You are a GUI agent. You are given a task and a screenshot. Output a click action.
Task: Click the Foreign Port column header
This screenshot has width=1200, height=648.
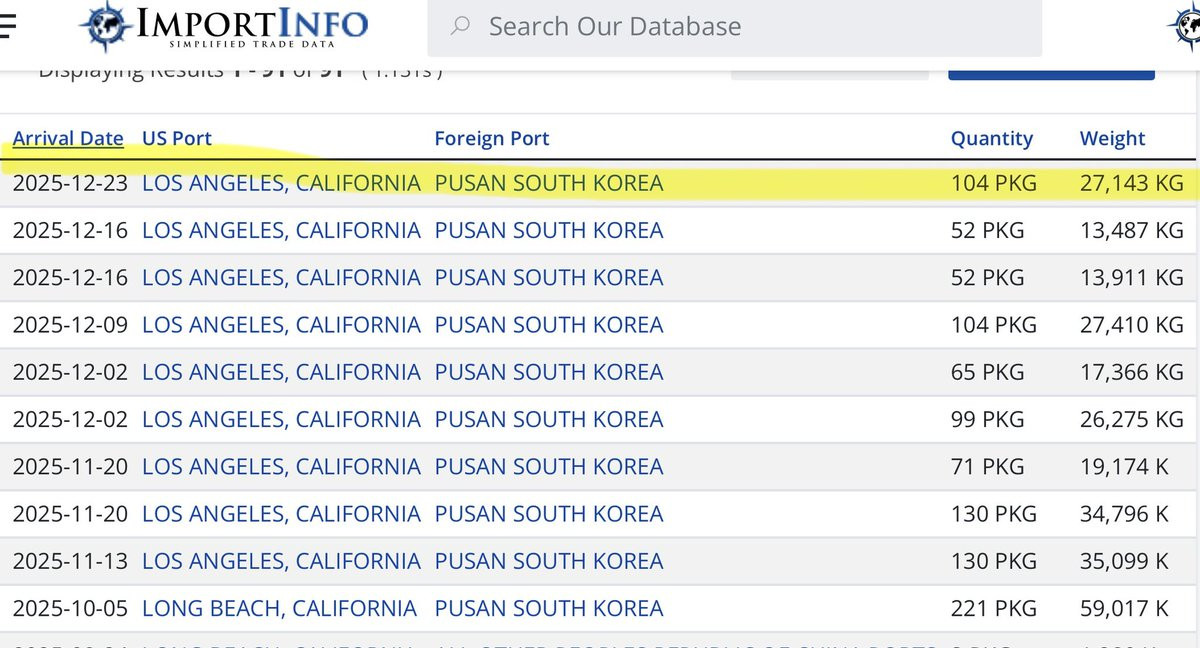tap(491, 139)
